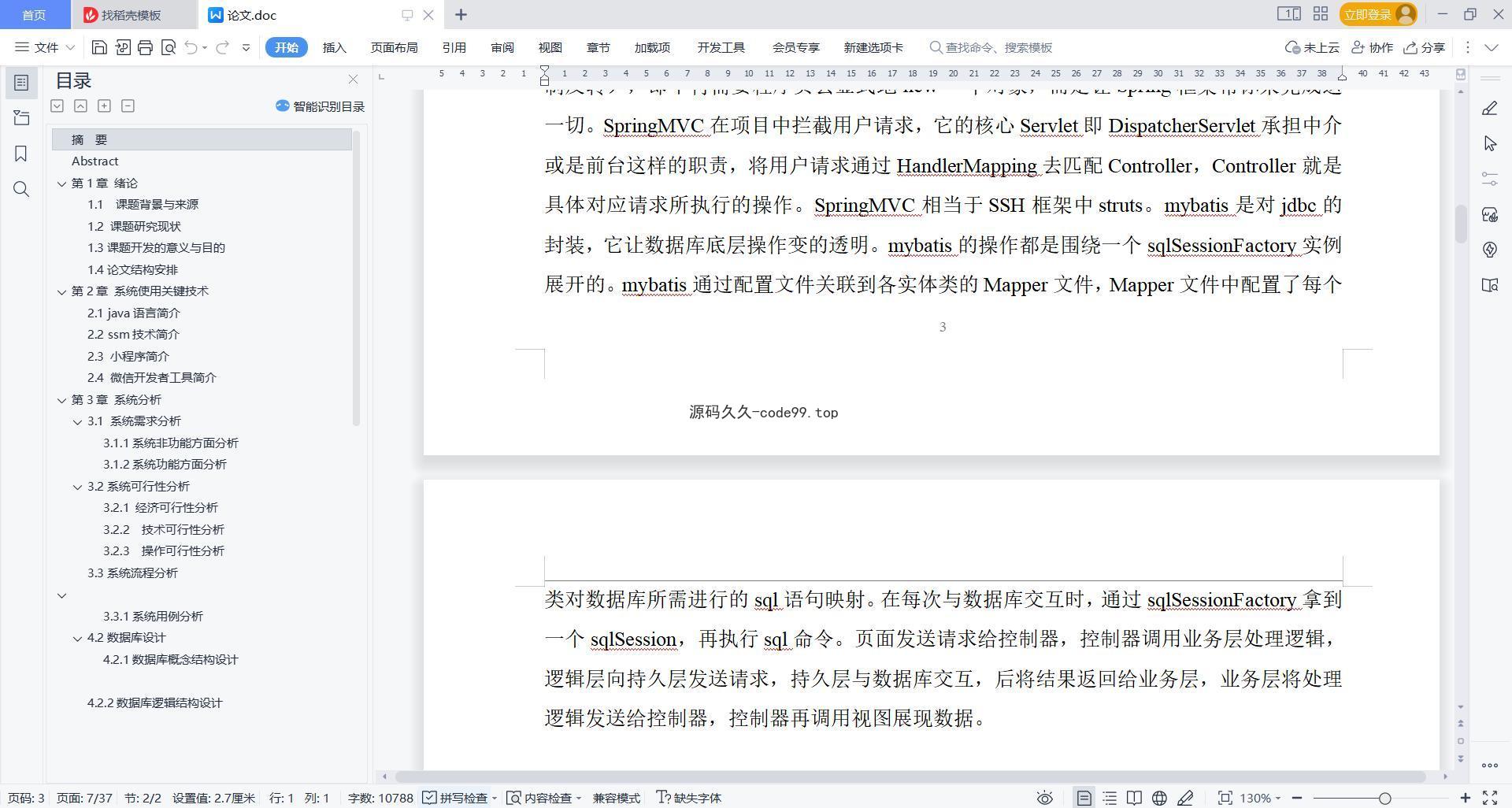The width and height of the screenshot is (1512, 808).
Task: Collapse 第2章 系统使用关键技术 node
Action: [x=62, y=291]
